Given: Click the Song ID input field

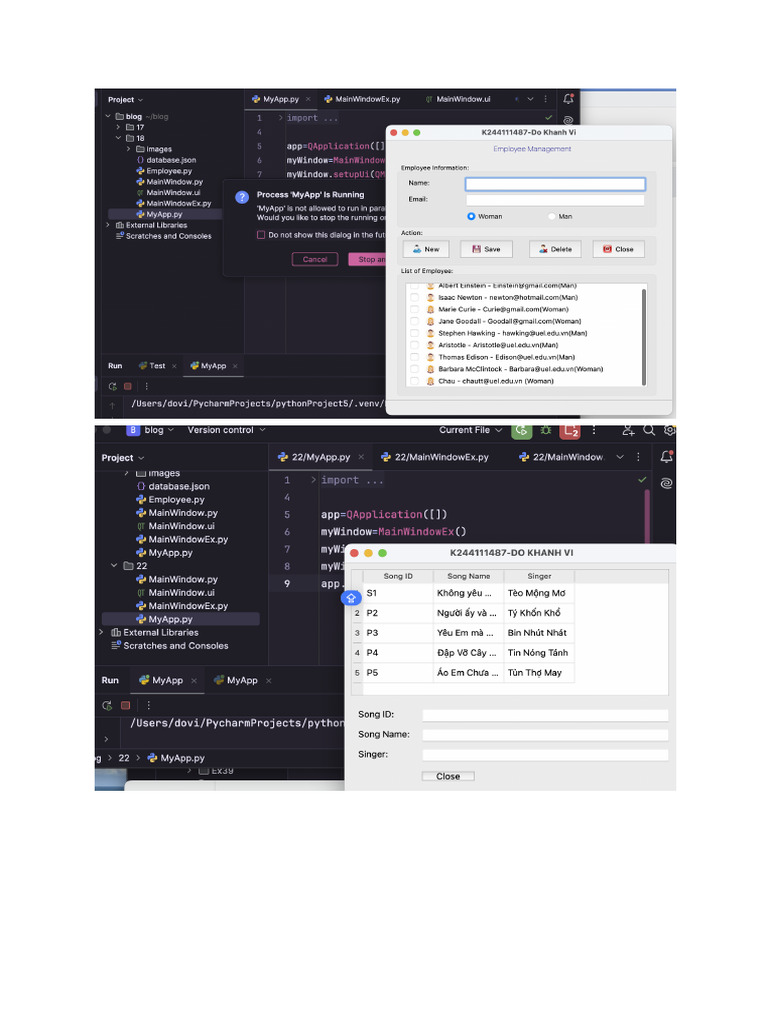Looking at the screenshot, I should coord(545,714).
